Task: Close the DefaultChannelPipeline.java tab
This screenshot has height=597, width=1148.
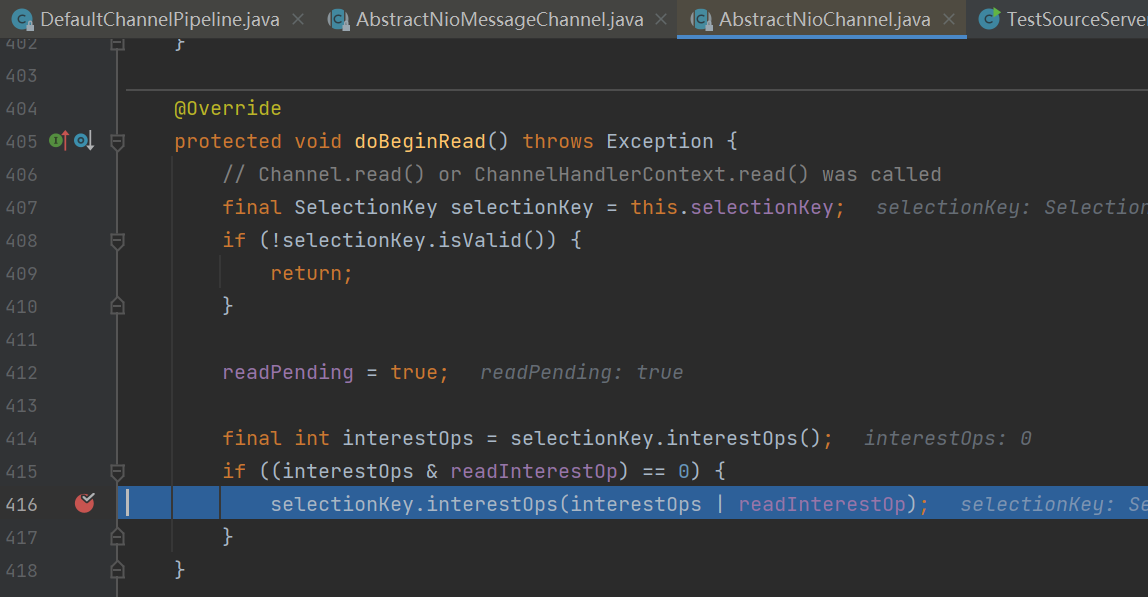Action: tap(298, 19)
